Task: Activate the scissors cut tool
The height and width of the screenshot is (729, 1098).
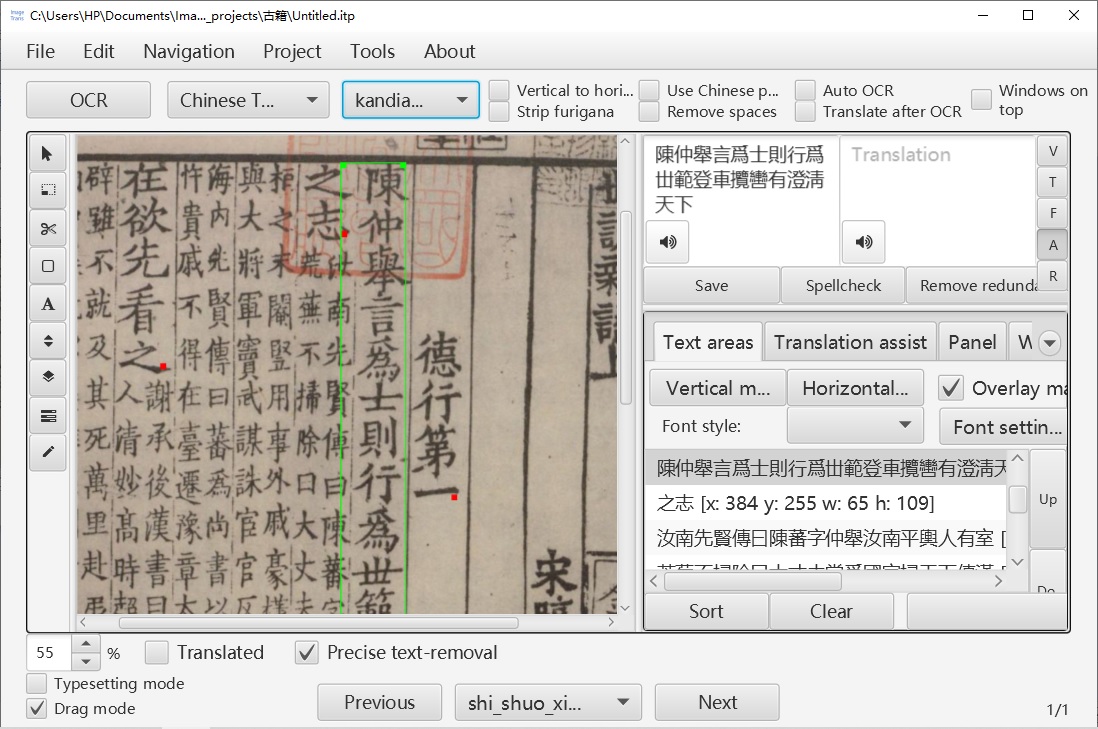Action: click(48, 228)
